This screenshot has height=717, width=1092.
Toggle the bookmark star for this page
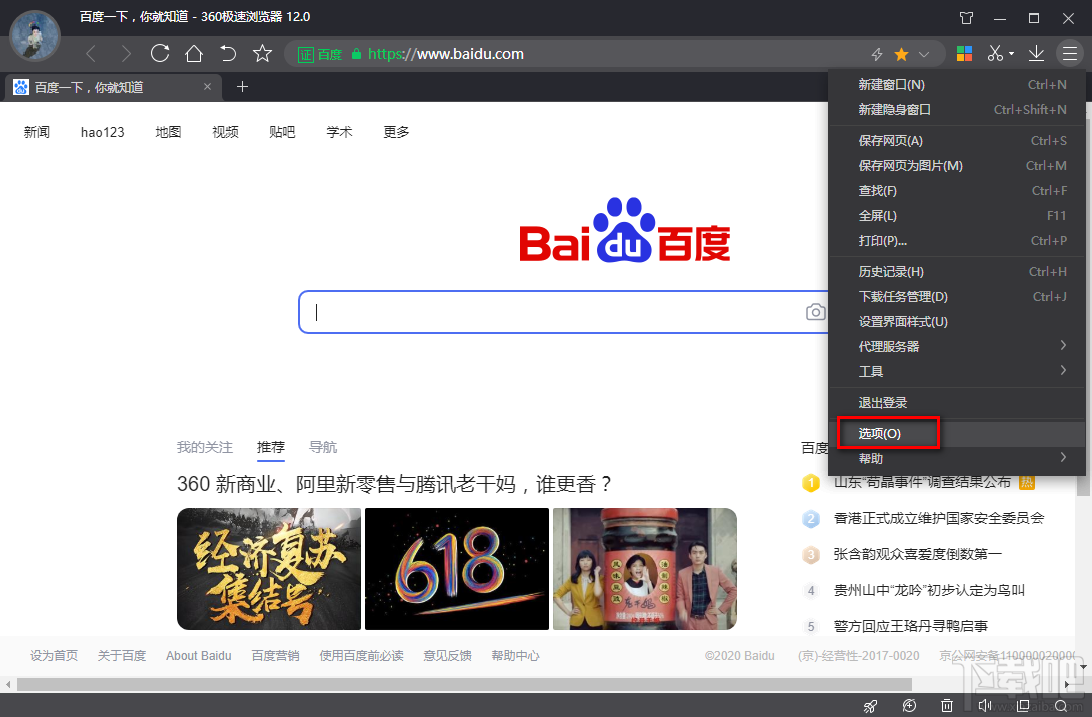pyautogui.click(x=901, y=53)
